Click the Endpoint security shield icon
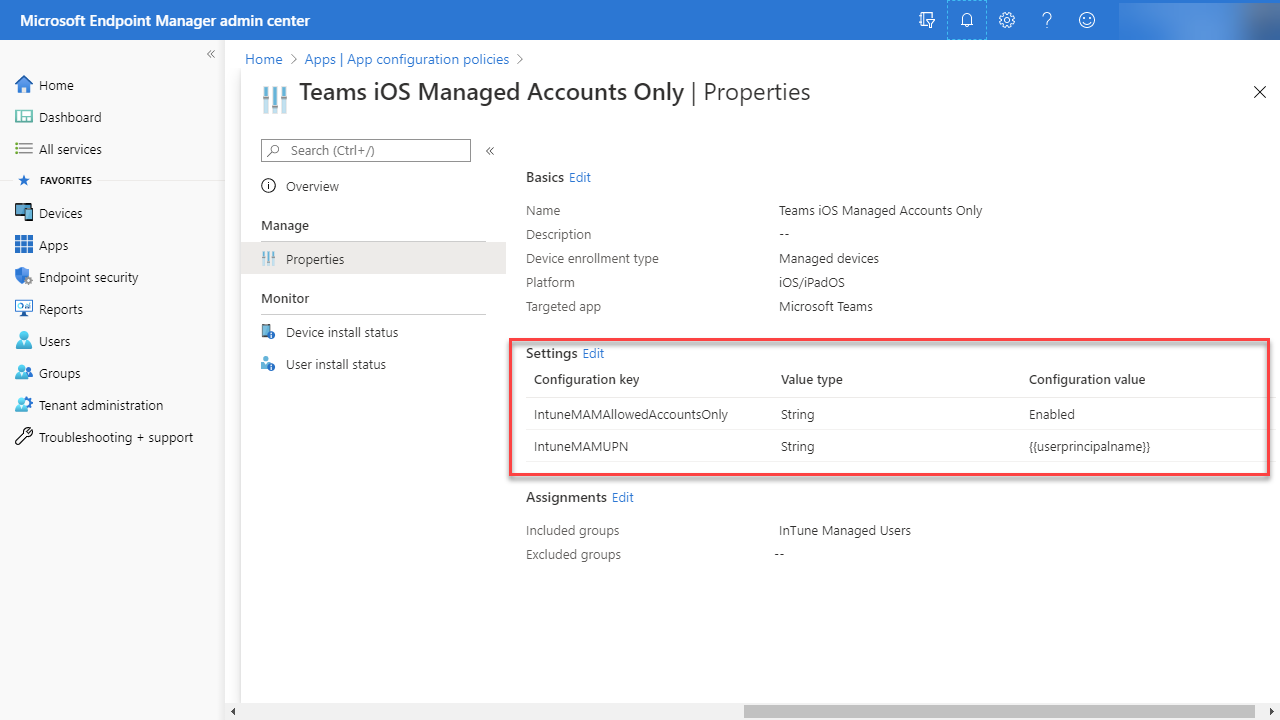This screenshot has height=720, width=1280. pos(24,277)
